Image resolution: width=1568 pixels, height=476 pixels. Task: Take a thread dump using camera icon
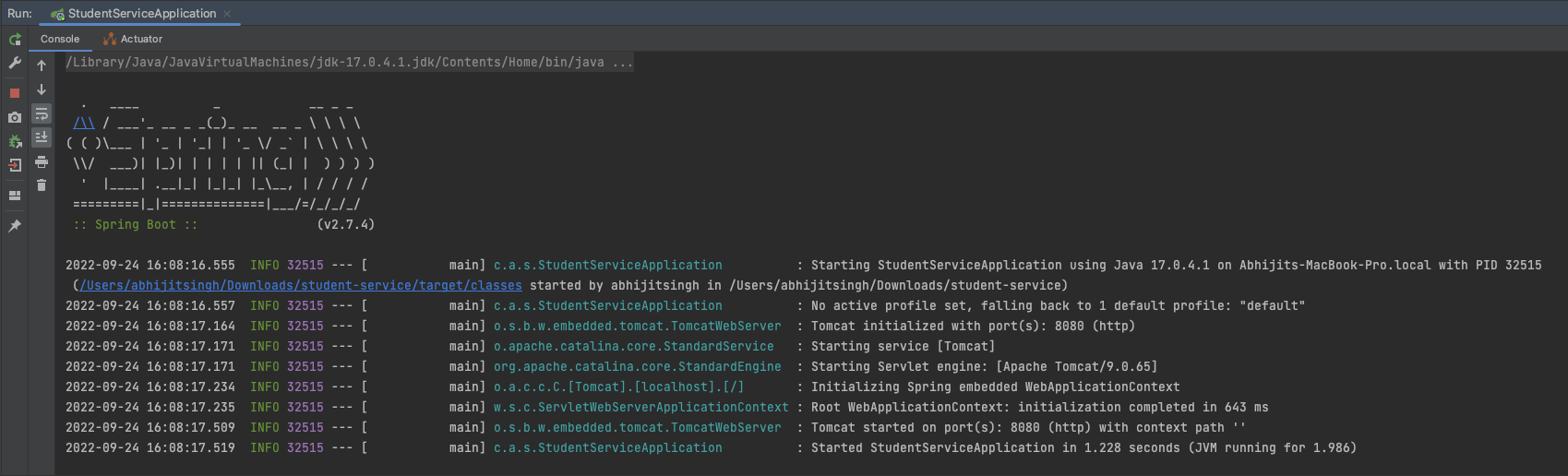(15, 117)
